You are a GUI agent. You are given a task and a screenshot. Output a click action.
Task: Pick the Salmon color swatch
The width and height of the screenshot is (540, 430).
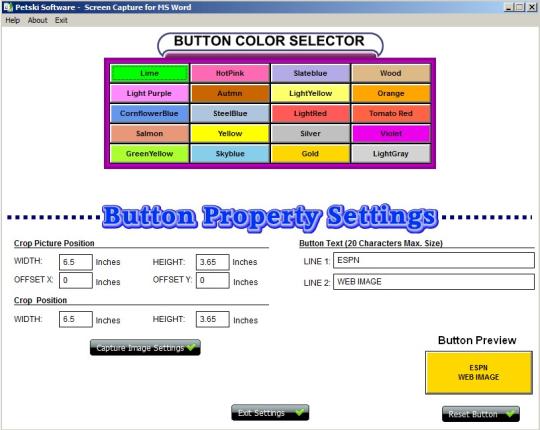pos(149,134)
